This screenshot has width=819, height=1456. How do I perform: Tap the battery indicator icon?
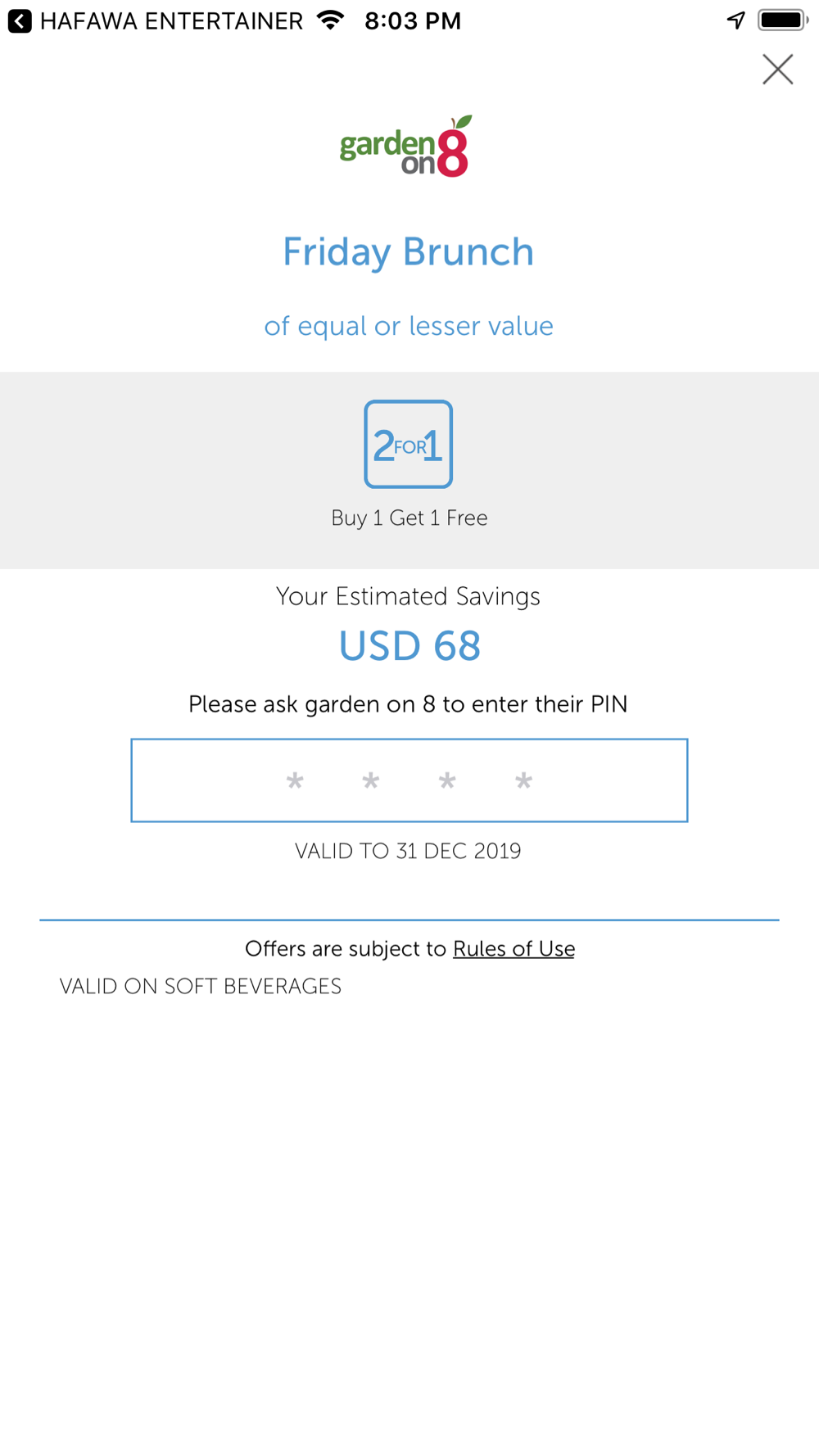pyautogui.click(x=783, y=20)
